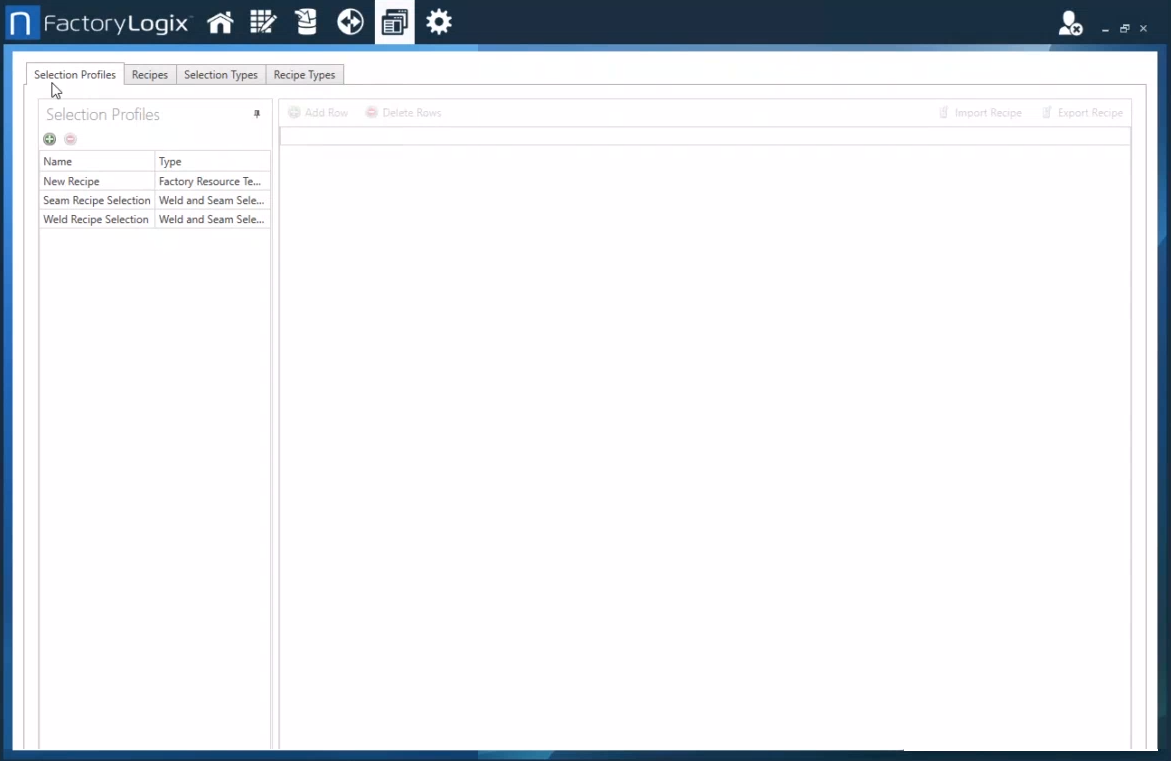The height and width of the screenshot is (761, 1171).
Task: Click the Import Recipe button
Action: (x=980, y=112)
